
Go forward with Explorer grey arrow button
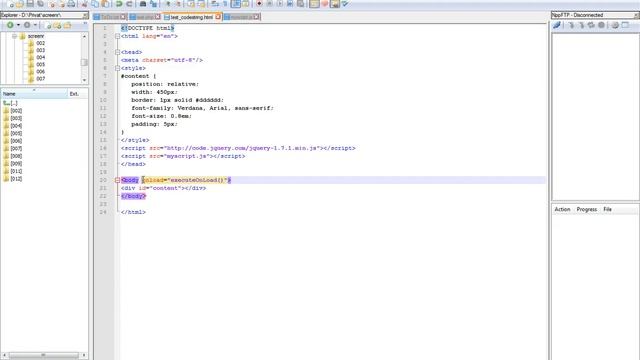27,25
